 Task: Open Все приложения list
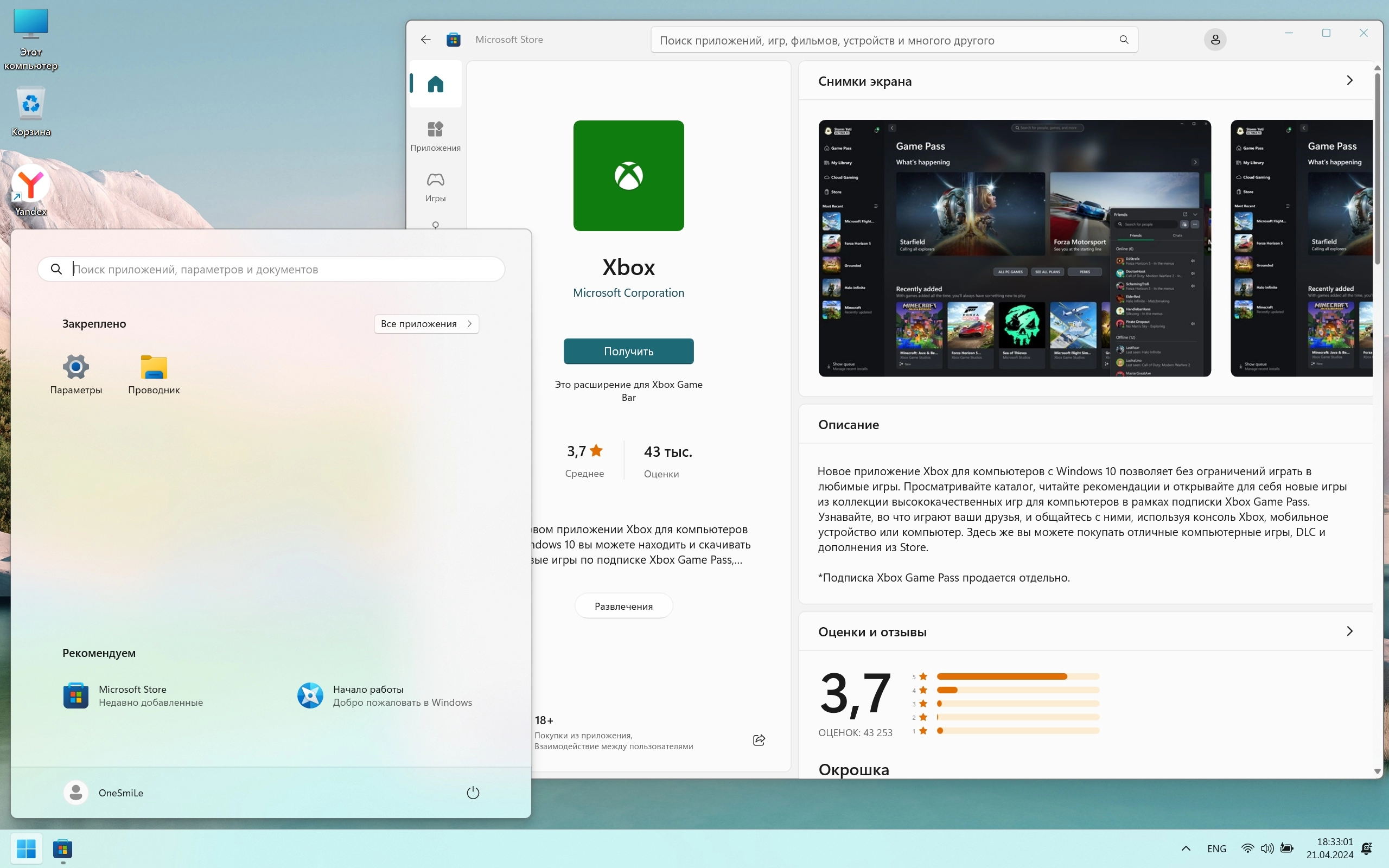pos(426,324)
